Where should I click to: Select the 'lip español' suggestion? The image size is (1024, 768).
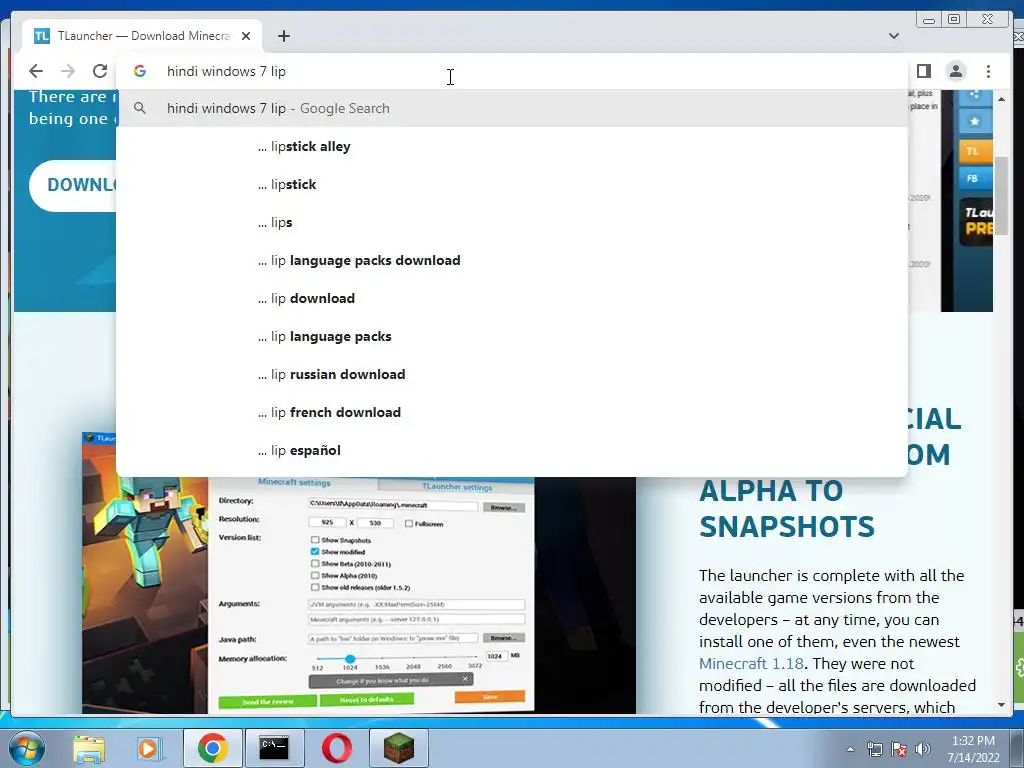pos(512,450)
